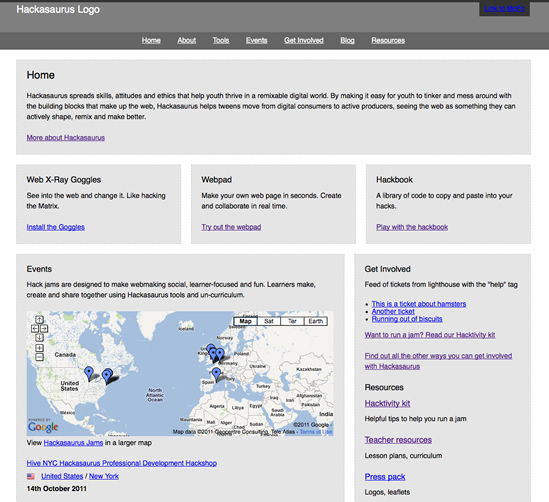This screenshot has width=549, height=502.
Task: Open Hackasaurus Jams in a larger map
Action: 73,443
